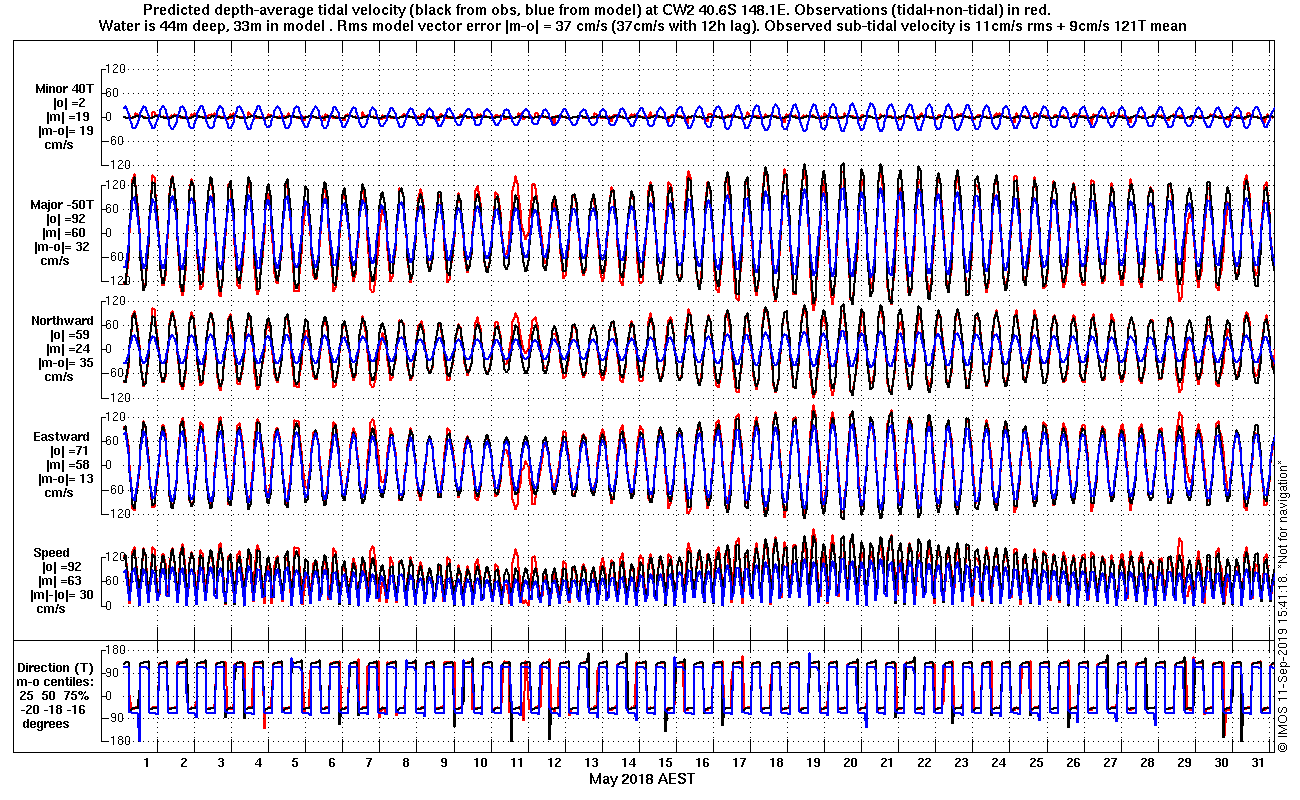Click the day '19' x-axis label
The width and height of the screenshot is (1300, 800).
813,763
